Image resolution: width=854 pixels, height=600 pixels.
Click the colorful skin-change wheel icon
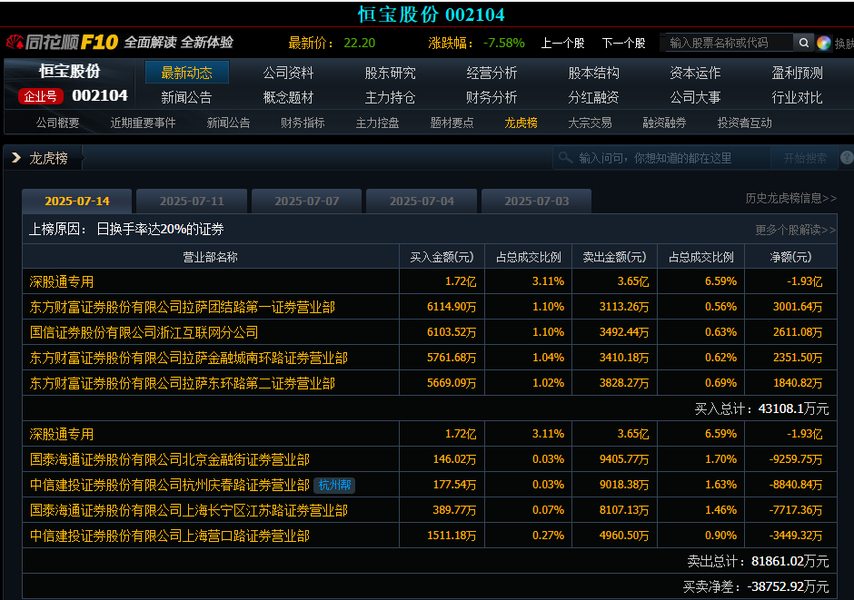(x=824, y=43)
